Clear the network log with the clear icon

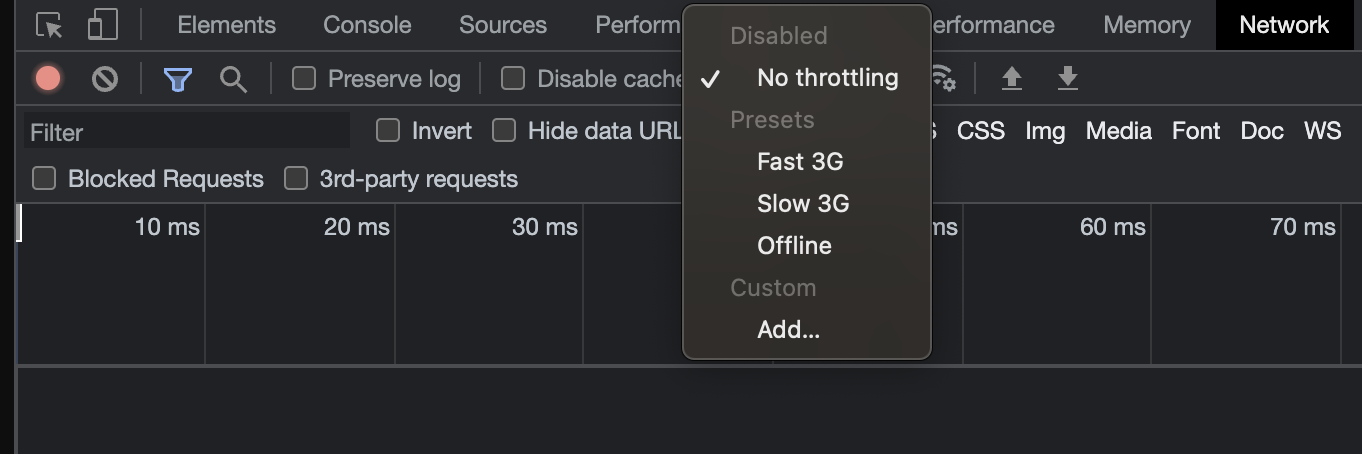104,78
